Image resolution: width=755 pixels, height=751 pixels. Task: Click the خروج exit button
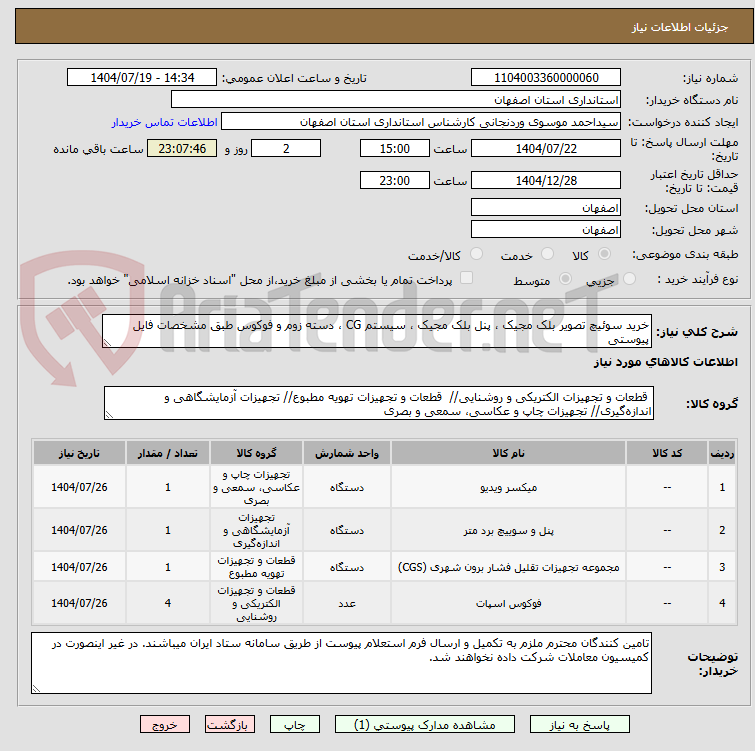tap(165, 724)
